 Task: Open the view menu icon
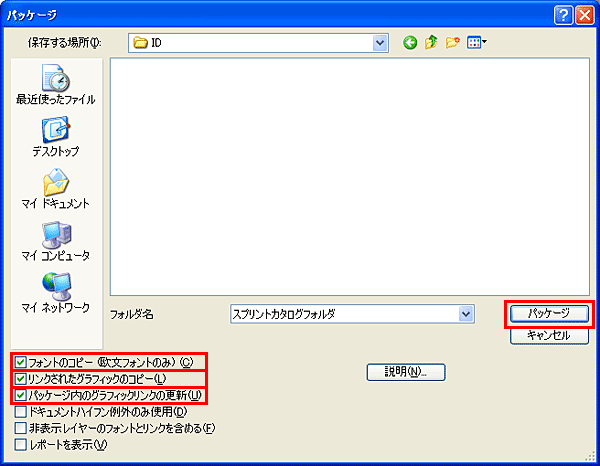click(476, 42)
